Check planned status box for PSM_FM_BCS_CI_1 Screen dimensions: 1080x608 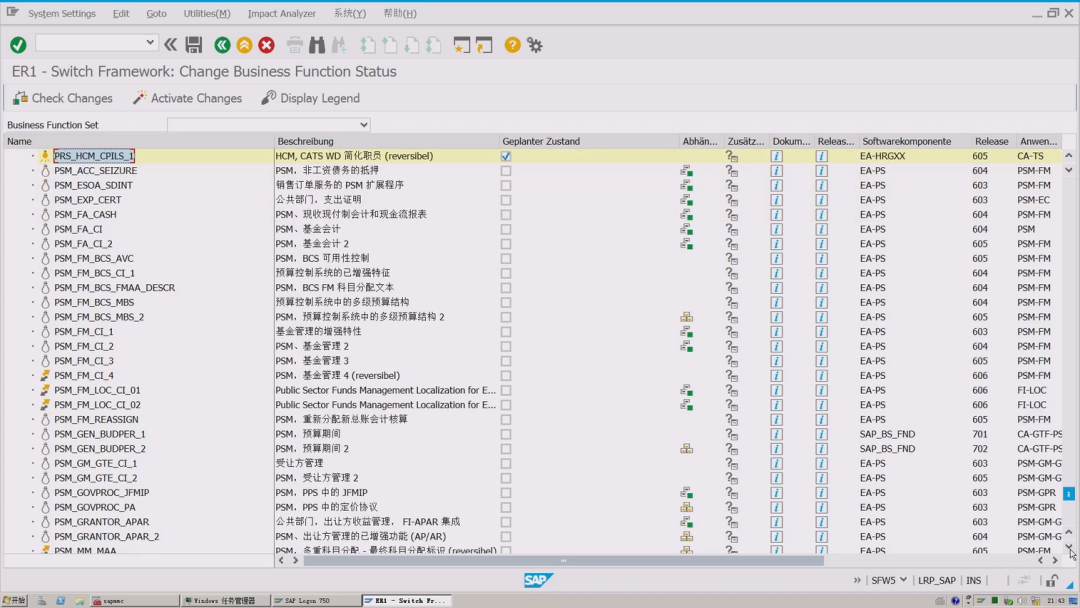506,273
